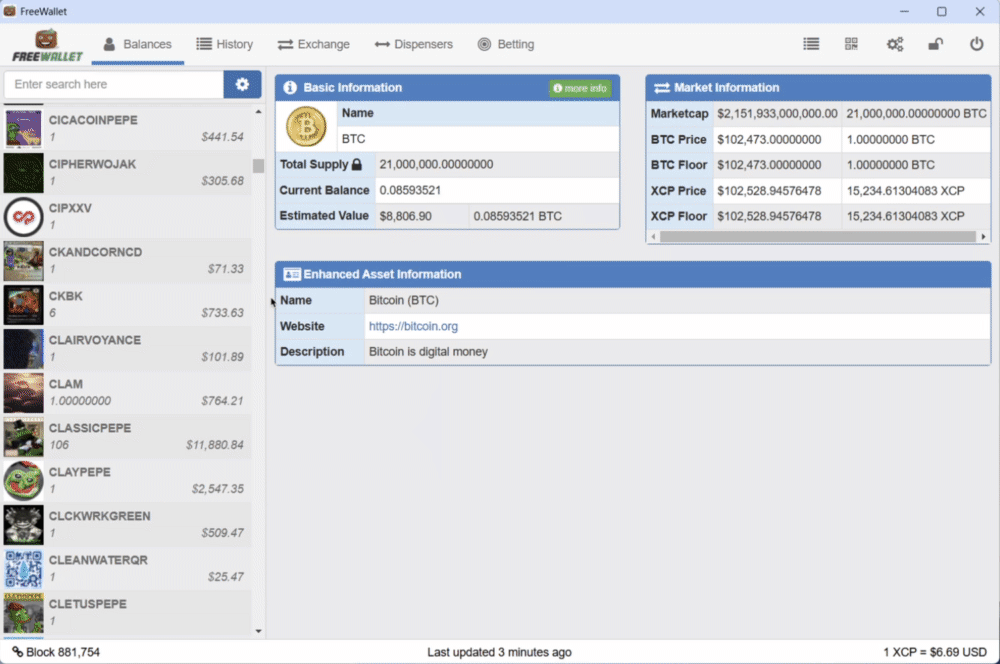Click the XCP Price value $102,528.94576478

[x=769, y=191]
